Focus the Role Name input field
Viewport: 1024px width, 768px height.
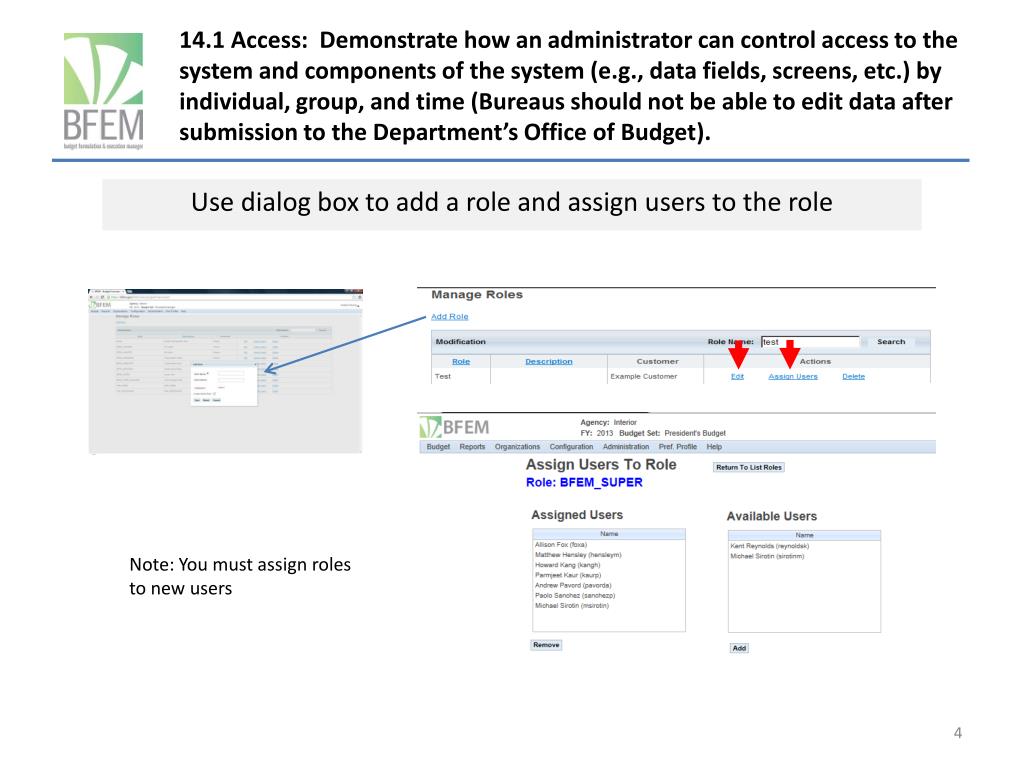coord(810,342)
